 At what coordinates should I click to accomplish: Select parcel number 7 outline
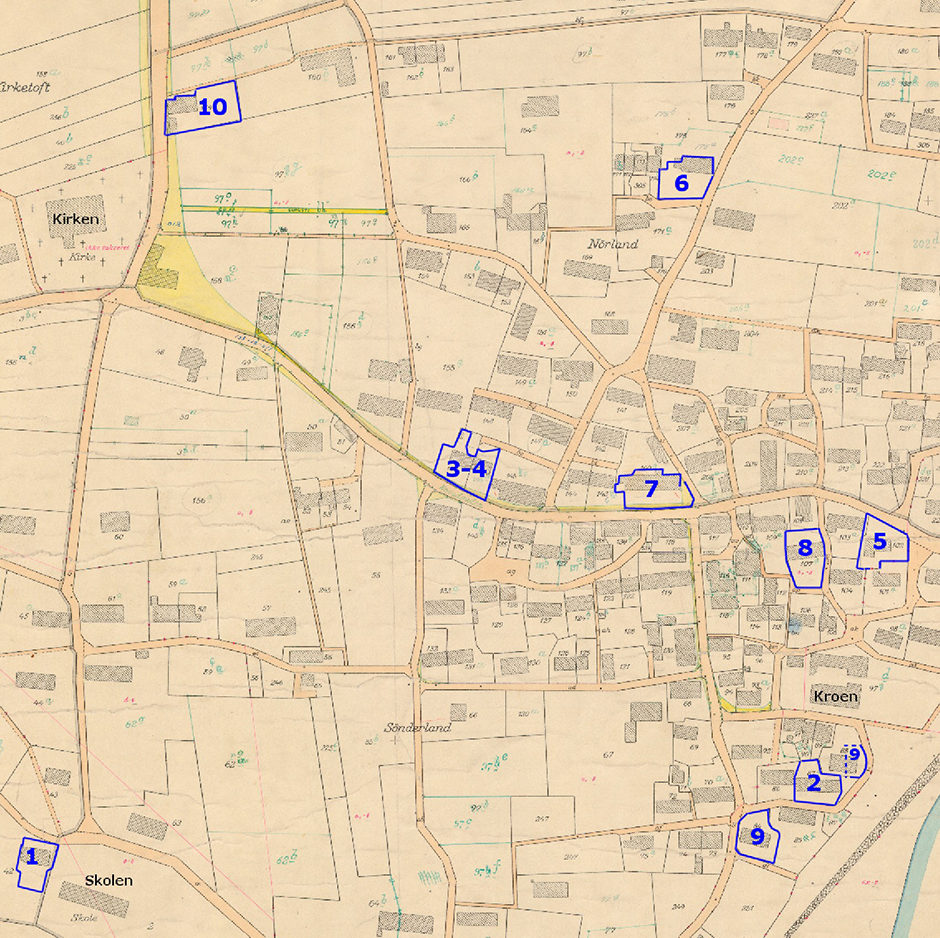click(x=652, y=490)
